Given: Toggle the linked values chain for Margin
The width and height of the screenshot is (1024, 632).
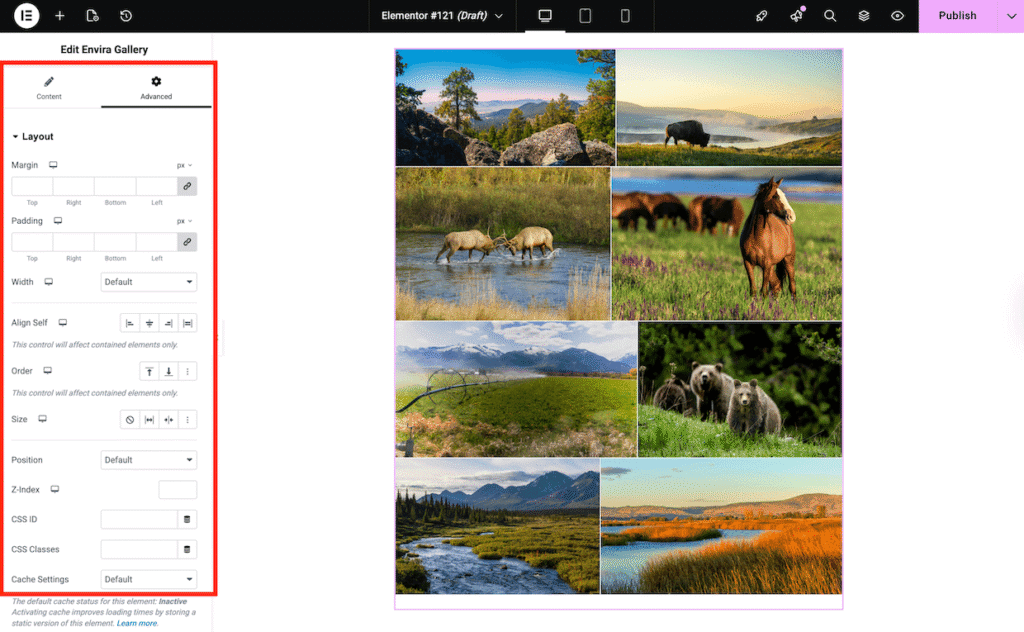Looking at the screenshot, I should click(187, 185).
